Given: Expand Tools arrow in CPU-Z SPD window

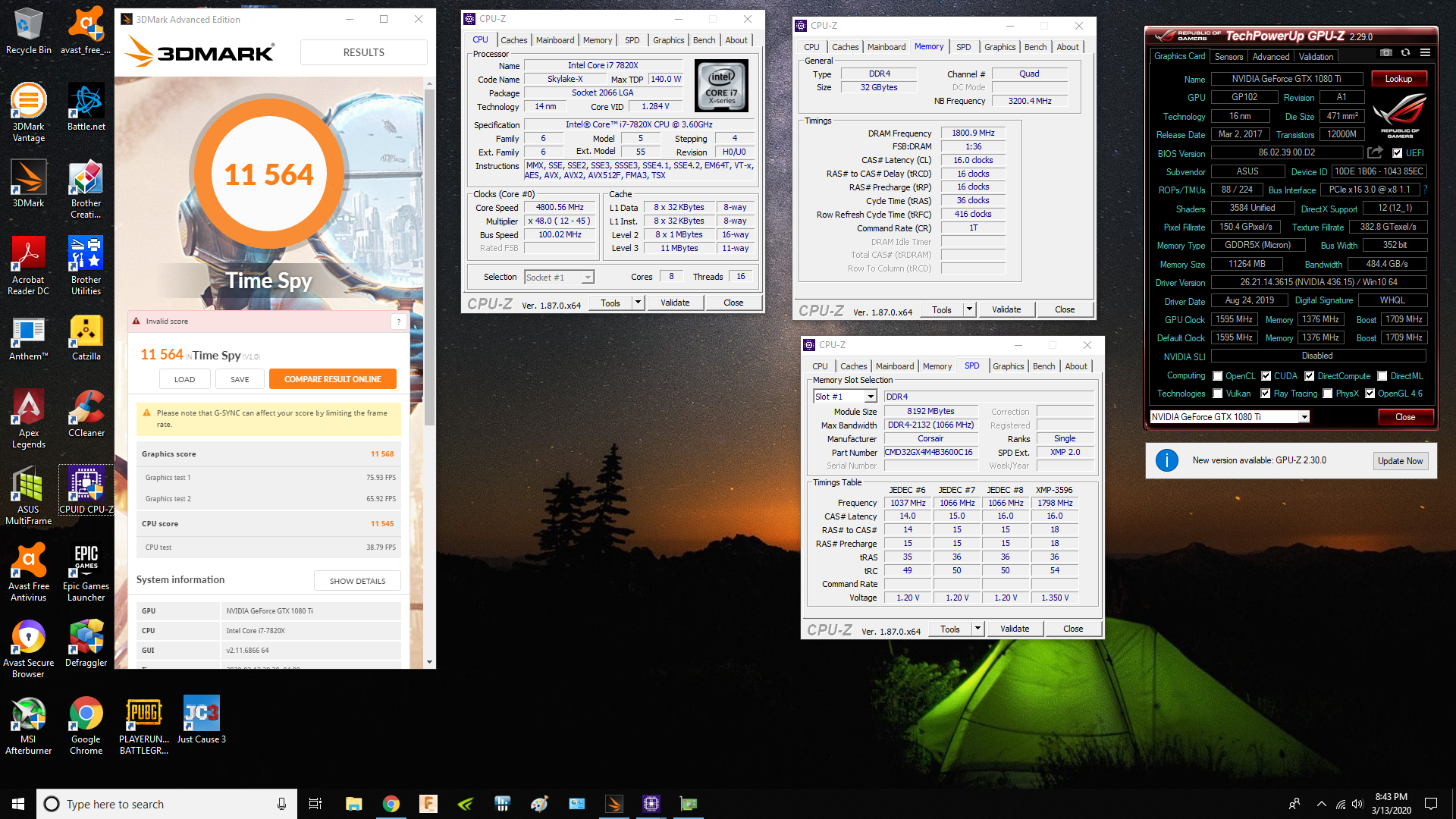Looking at the screenshot, I should point(977,629).
